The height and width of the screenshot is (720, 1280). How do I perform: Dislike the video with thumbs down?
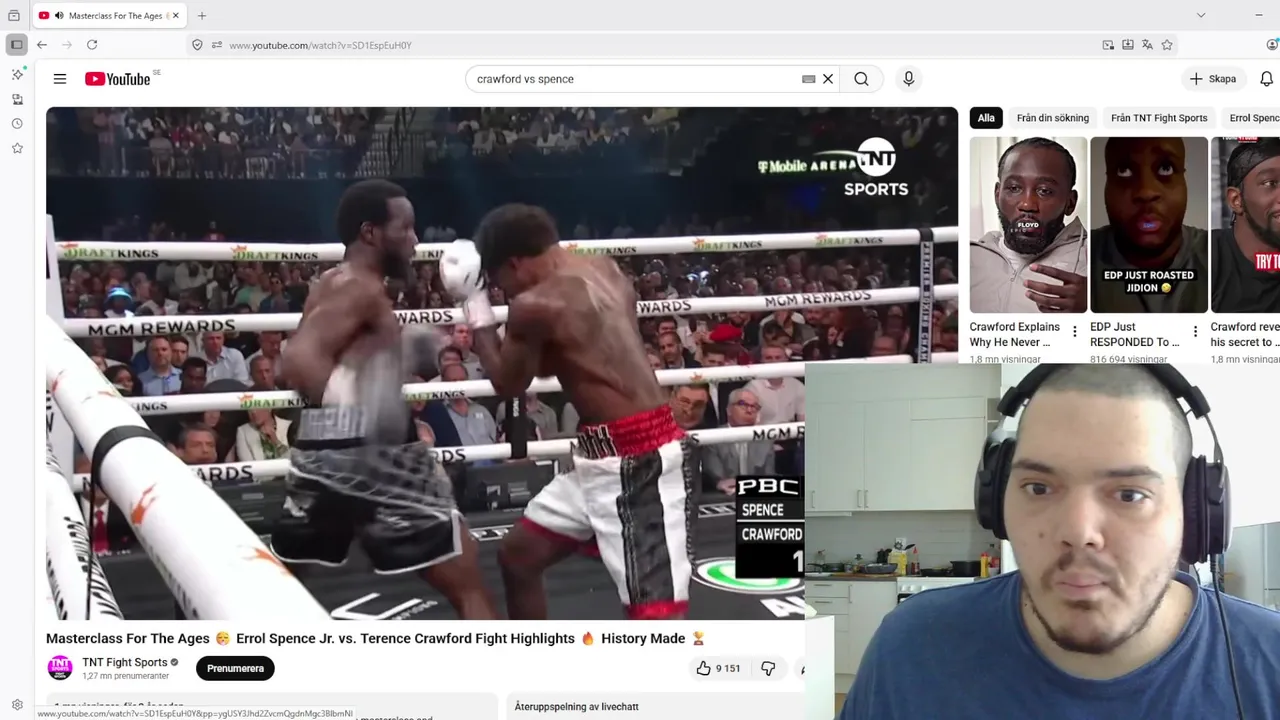pos(768,668)
